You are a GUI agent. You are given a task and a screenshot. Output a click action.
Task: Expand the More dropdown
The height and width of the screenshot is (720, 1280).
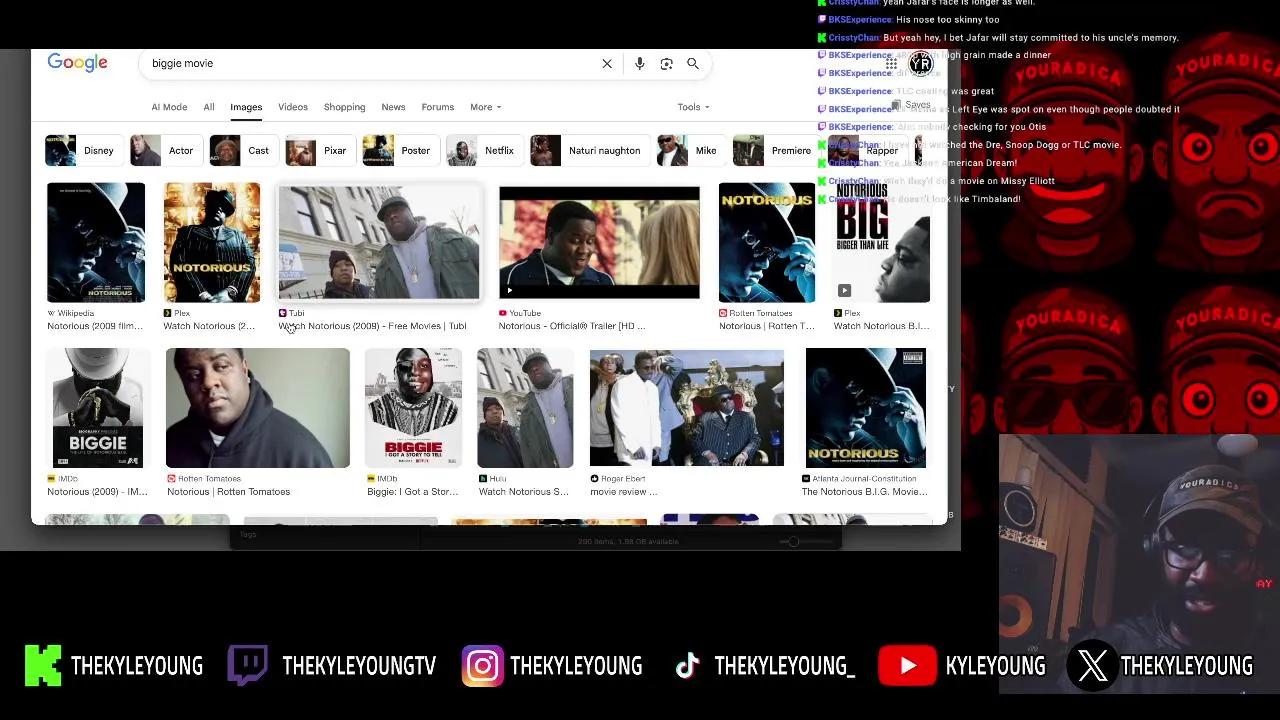(485, 107)
